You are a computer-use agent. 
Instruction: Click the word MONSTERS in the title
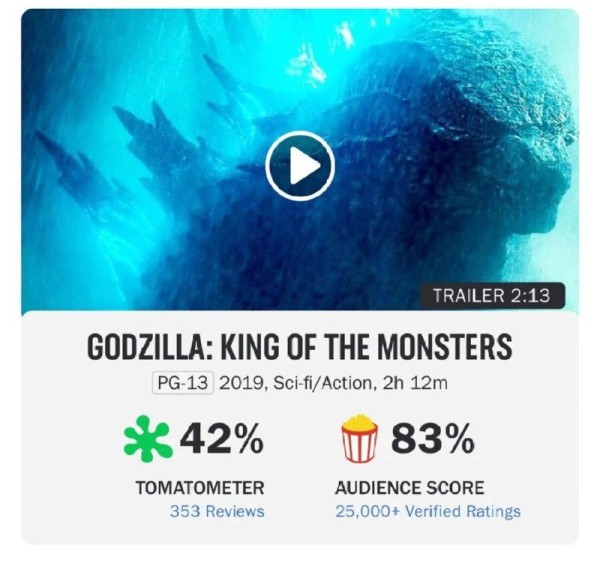pyautogui.click(x=445, y=347)
